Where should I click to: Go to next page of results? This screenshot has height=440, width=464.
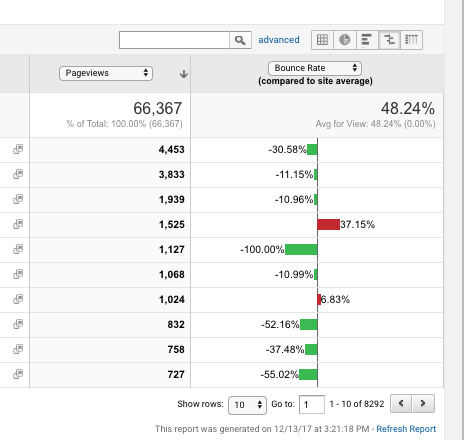click(x=423, y=404)
